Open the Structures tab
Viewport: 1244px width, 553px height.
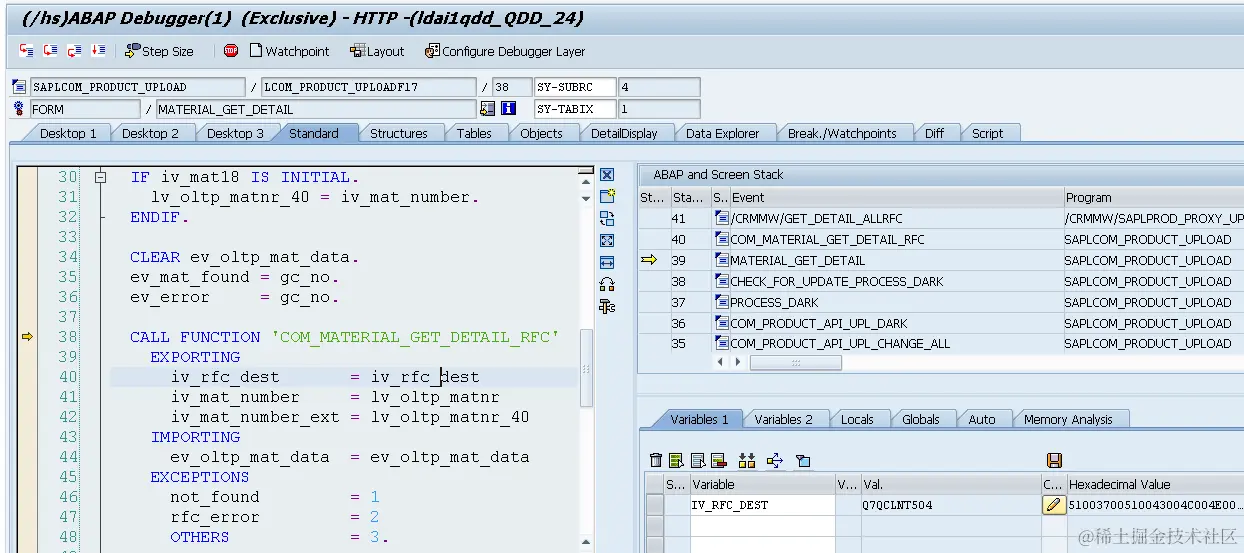pyautogui.click(x=398, y=133)
